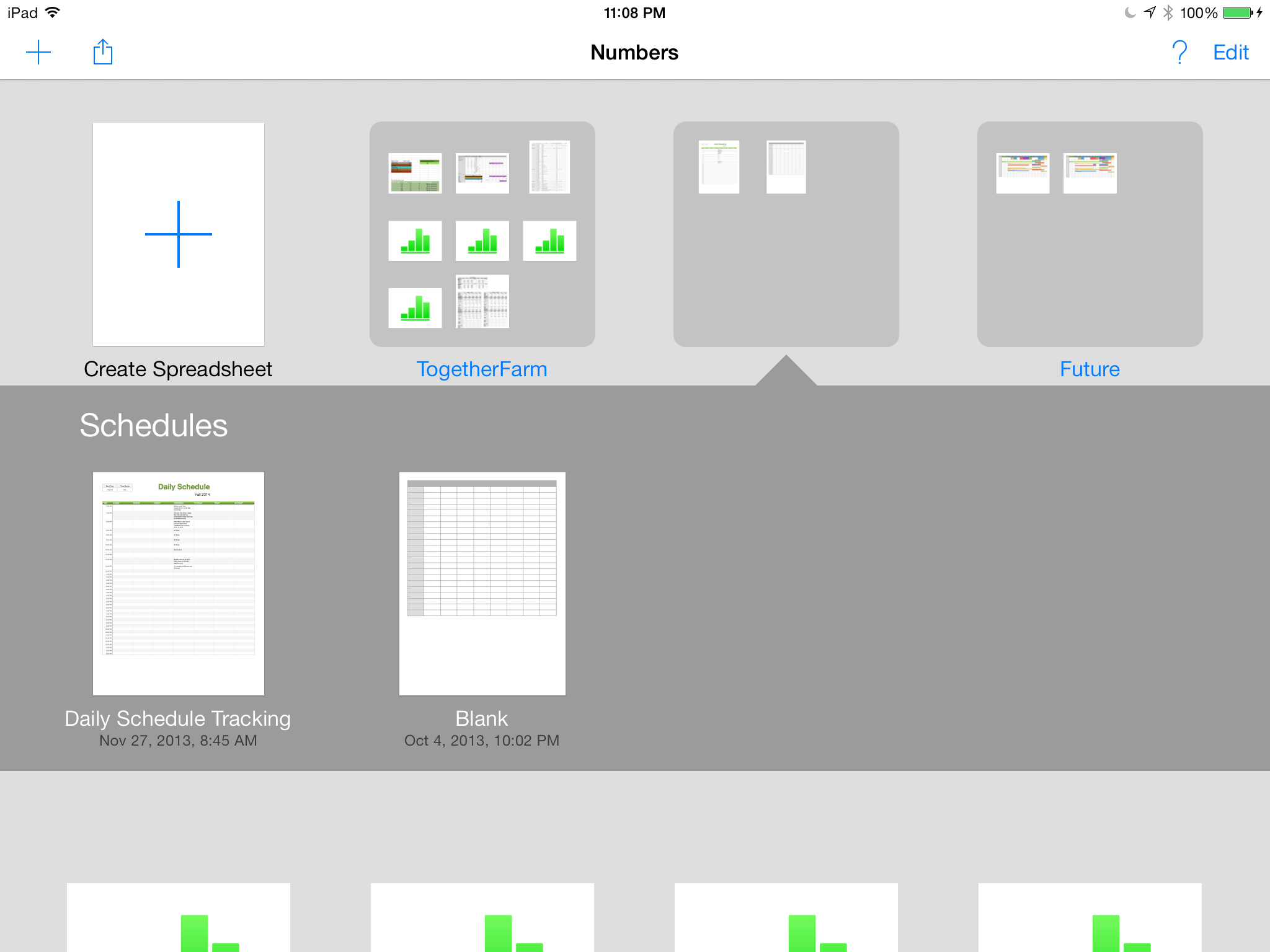Viewport: 1270px width, 952px height.
Task: Tap the plus icon in the top toolbar
Action: tap(38, 52)
